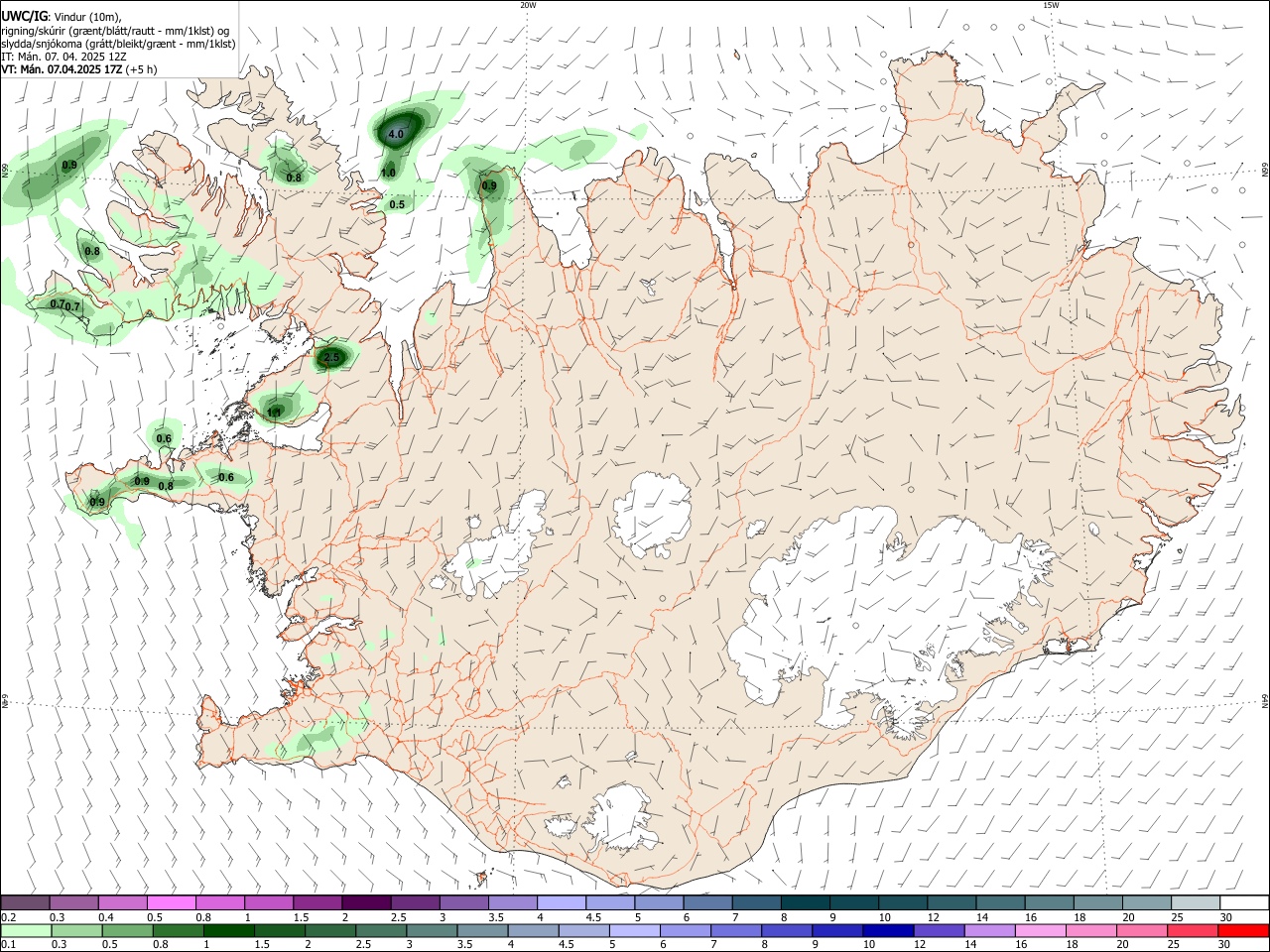This screenshot has height=952, width=1270.
Task: Click the 18 number in the upper legend scale
Action: pyautogui.click(x=1079, y=917)
